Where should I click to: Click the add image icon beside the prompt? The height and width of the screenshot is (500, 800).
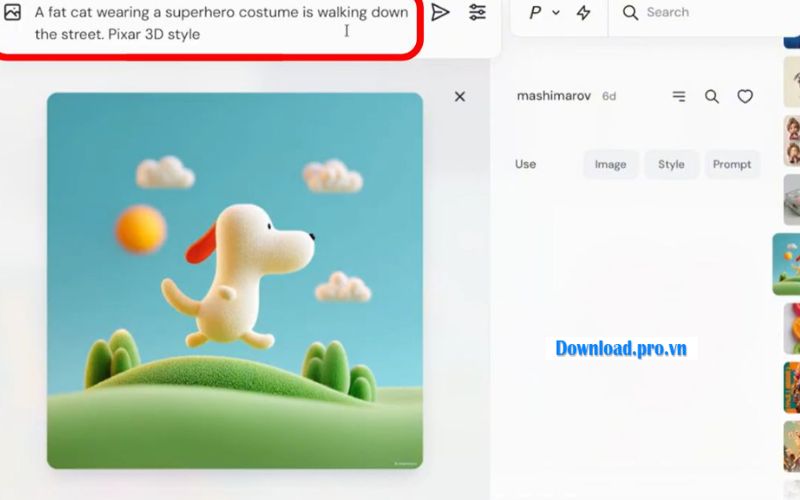point(12,13)
